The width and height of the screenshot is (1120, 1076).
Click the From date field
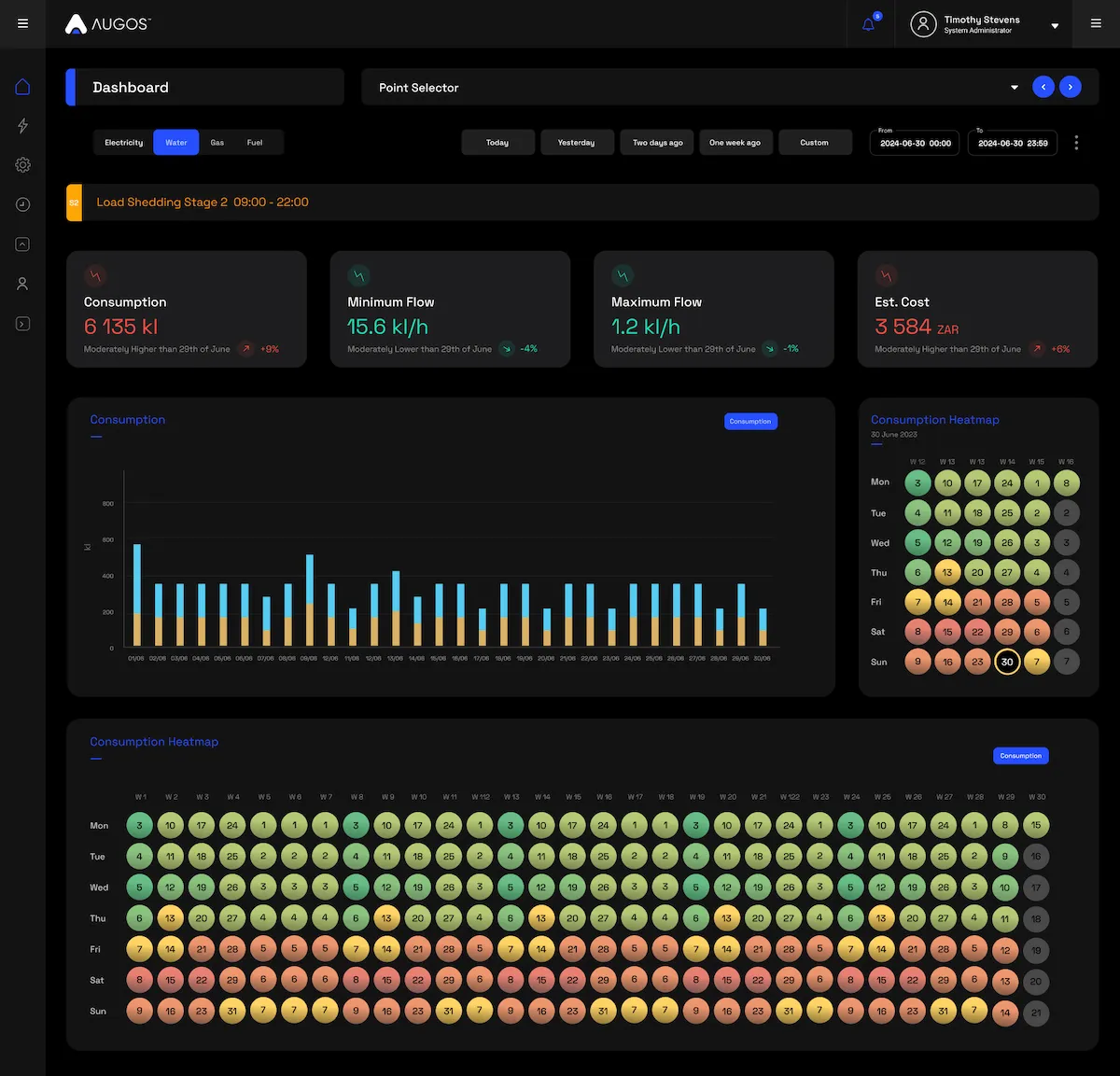[x=916, y=144]
